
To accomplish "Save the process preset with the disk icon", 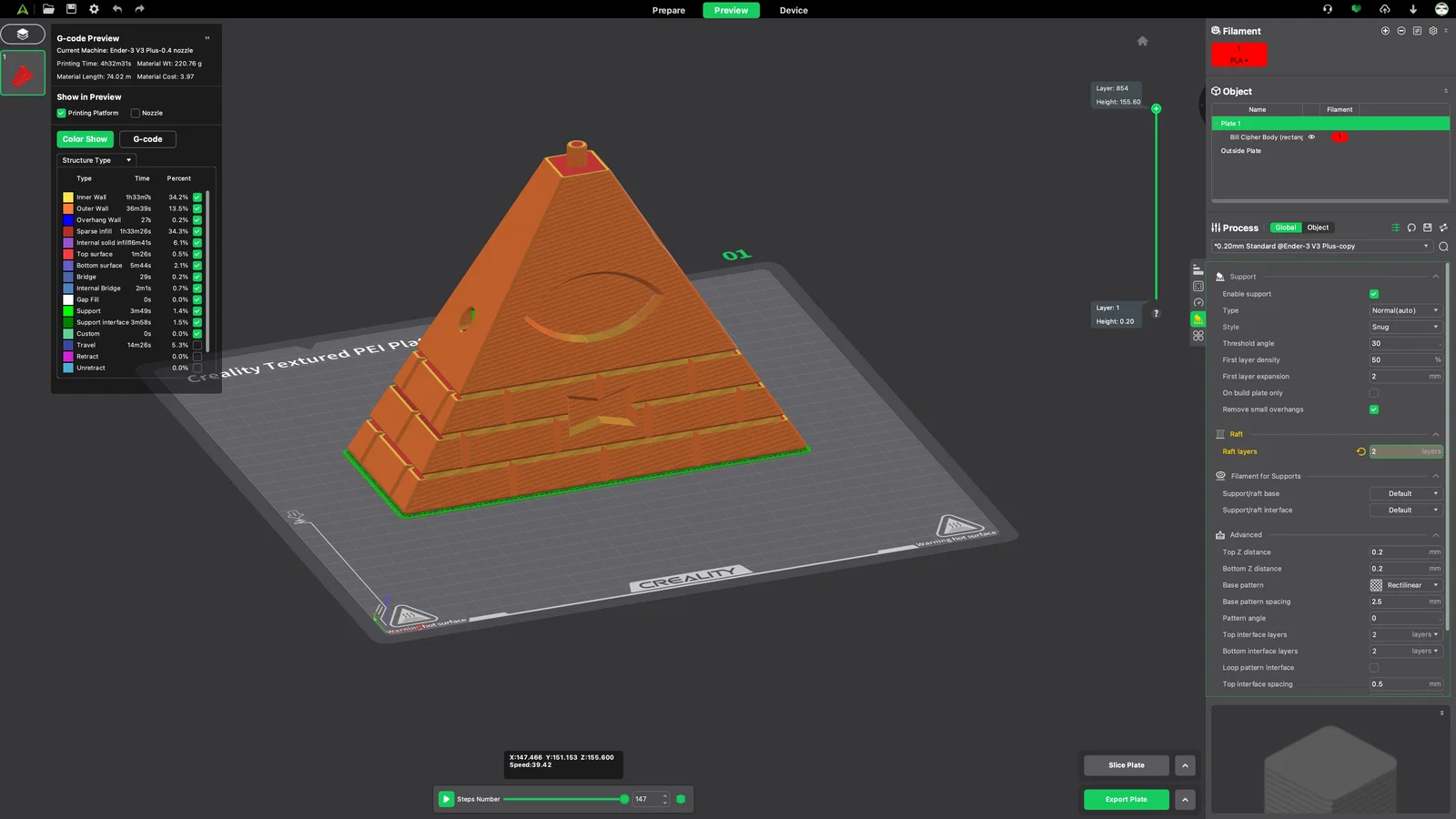I will pos(1428,227).
